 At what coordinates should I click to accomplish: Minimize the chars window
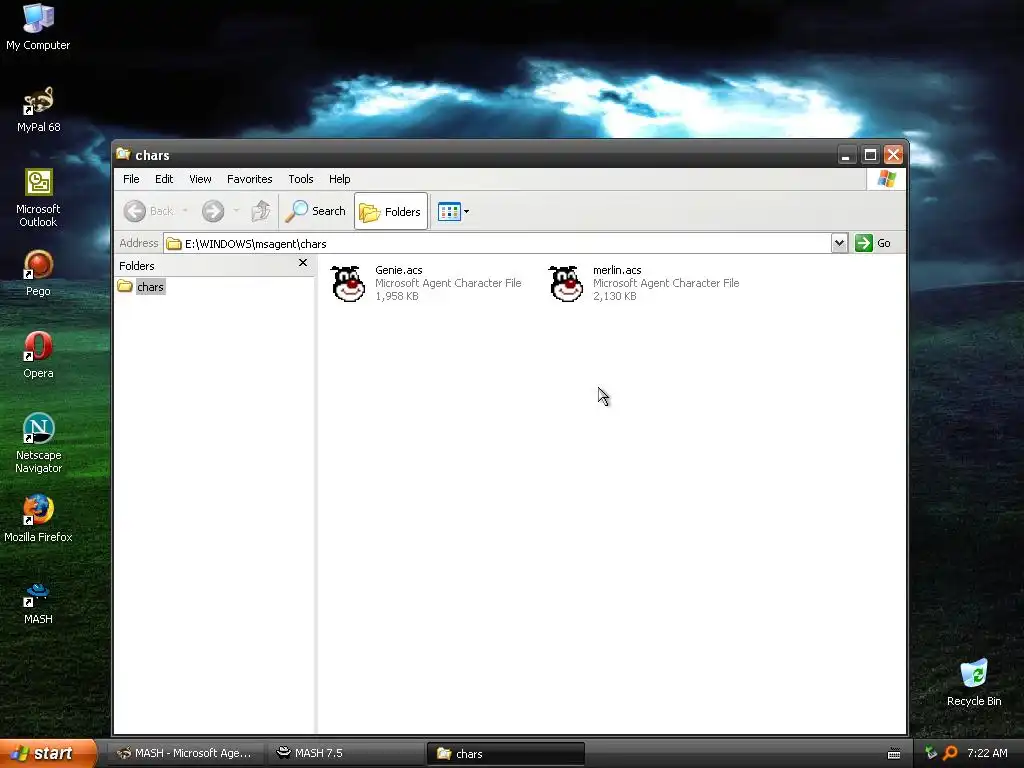[846, 155]
